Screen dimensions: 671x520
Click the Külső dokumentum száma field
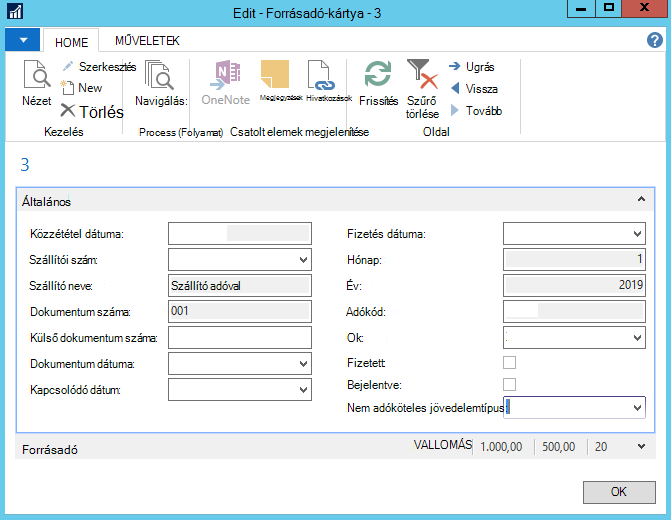coord(240,338)
